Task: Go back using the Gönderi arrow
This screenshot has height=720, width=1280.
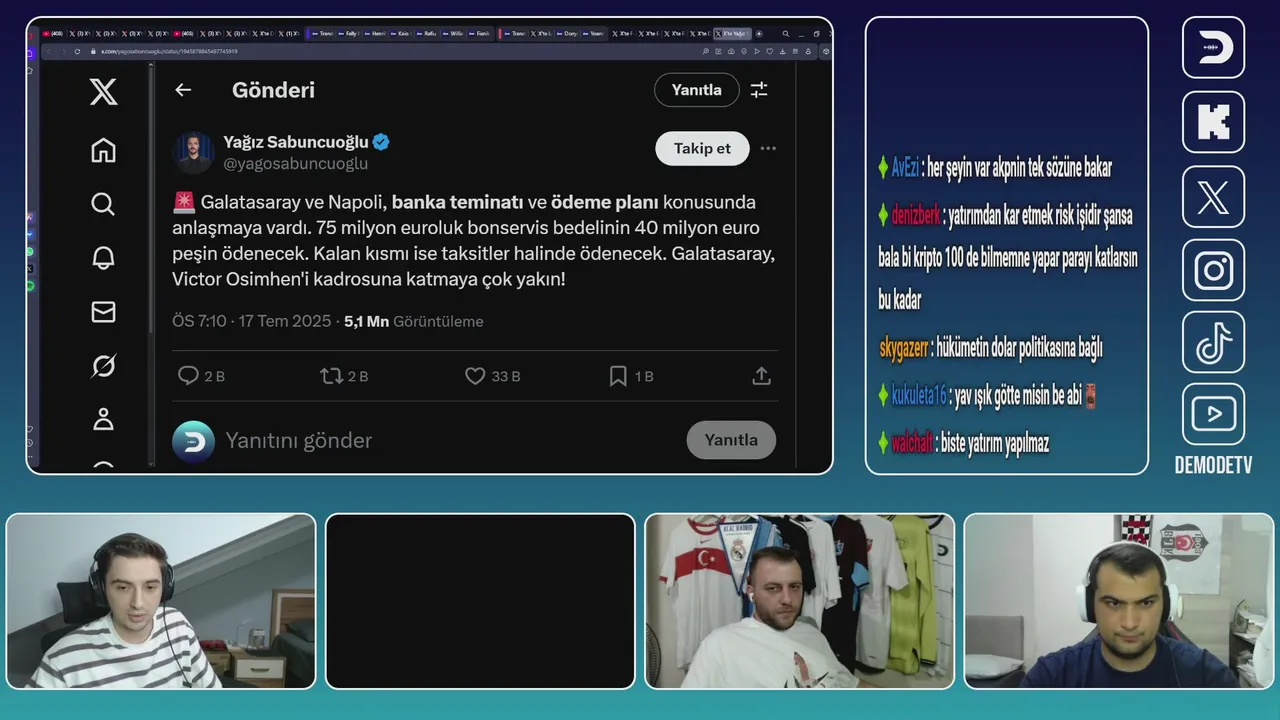Action: tap(183, 90)
